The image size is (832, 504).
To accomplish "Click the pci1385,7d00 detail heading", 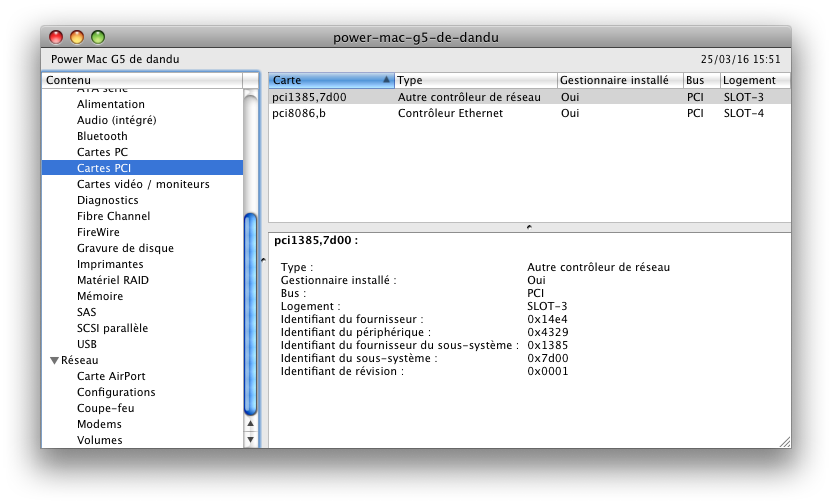I will pos(316,240).
